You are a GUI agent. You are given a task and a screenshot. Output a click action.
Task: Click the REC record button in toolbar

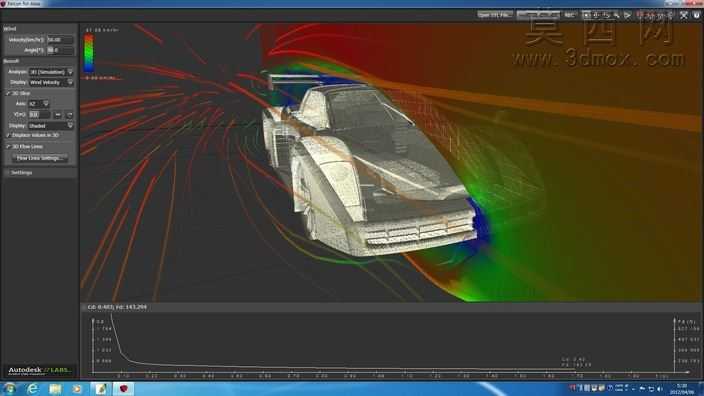click(569, 15)
